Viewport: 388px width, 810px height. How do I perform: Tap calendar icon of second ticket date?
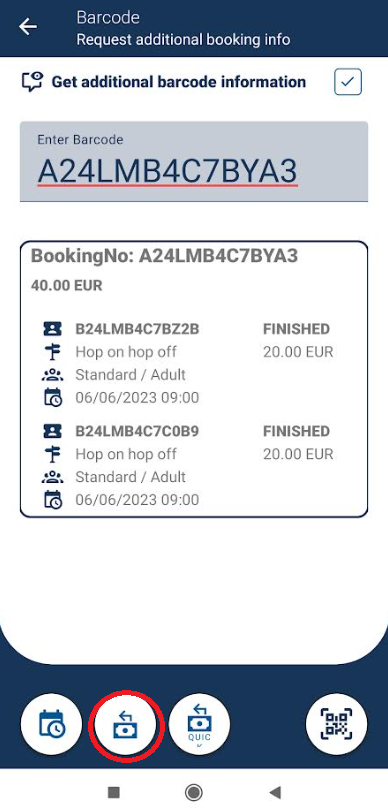[52, 500]
